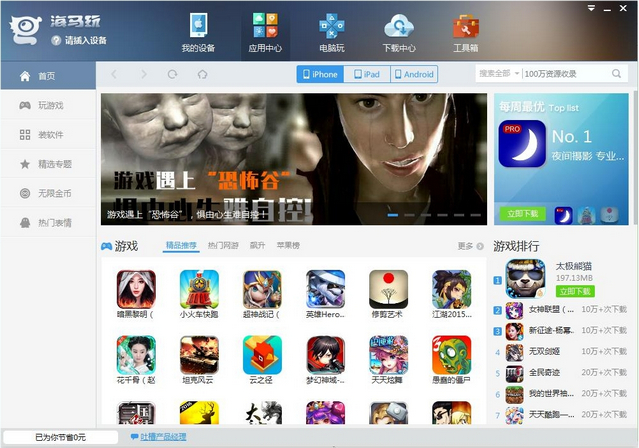Image resolution: width=639 pixels, height=448 pixels.
Task: Open 我的设备 (My Device) section
Action: tap(198, 33)
